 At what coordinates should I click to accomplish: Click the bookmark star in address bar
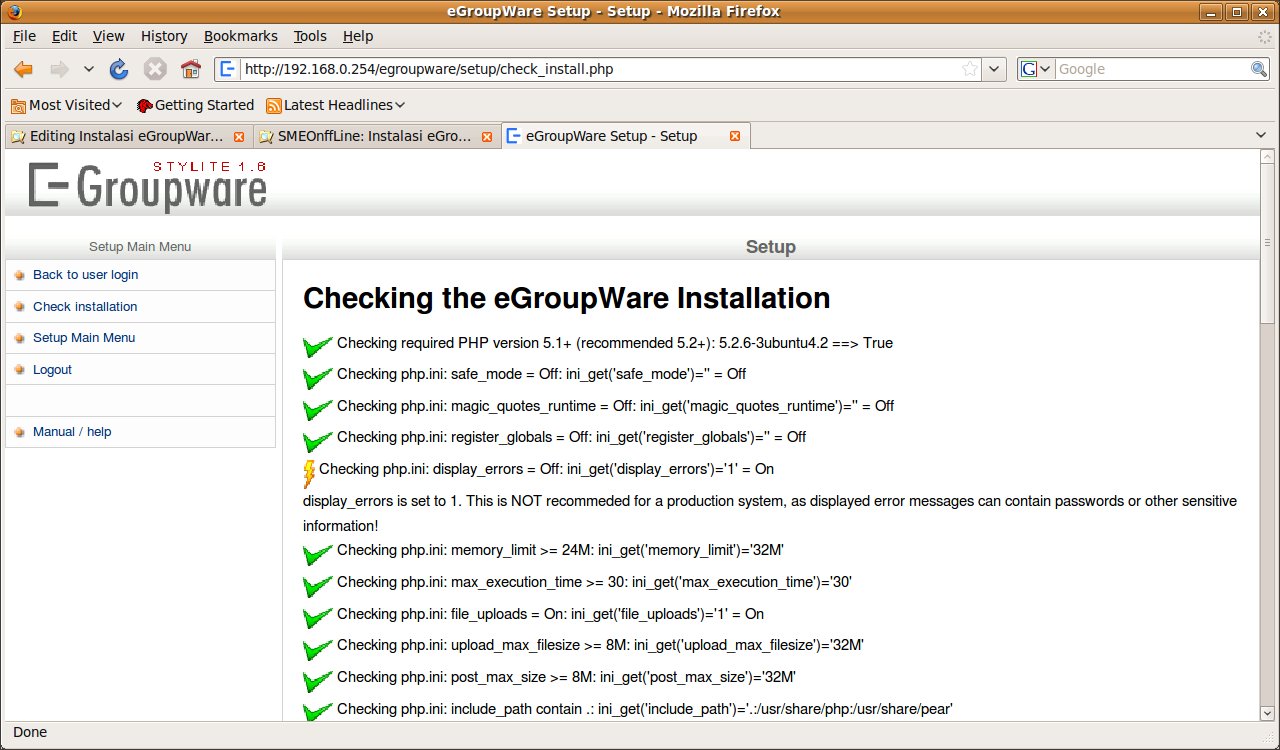tap(969, 69)
